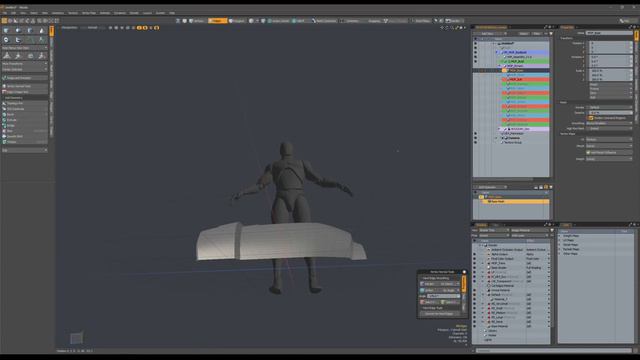The height and width of the screenshot is (360, 640).
Task: Close the floating Vertex Normal Tools popup
Action: (x=464, y=272)
